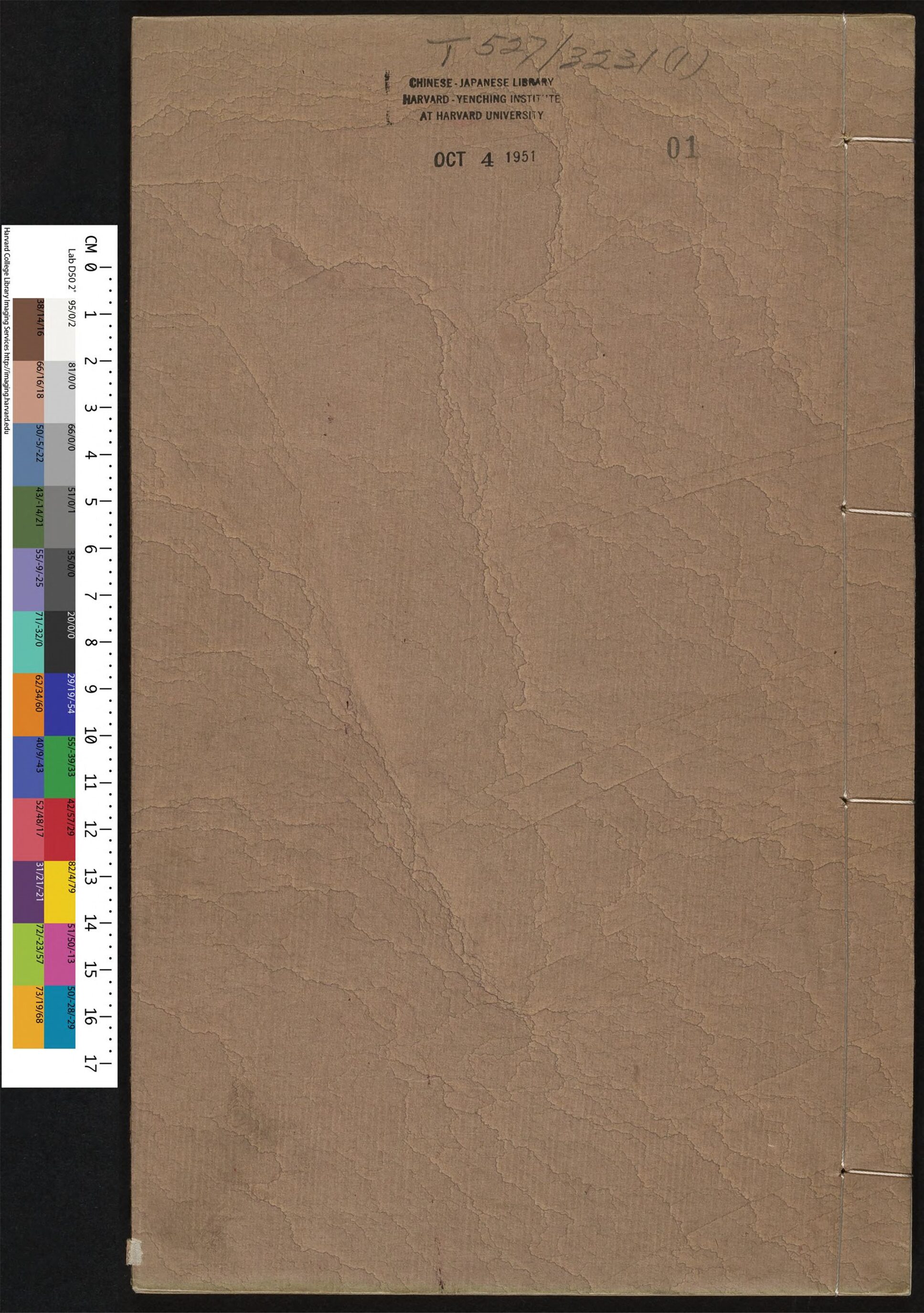Click the stamped number "01"
Screen dimensions: 924x1313
pyautogui.click(x=682, y=148)
